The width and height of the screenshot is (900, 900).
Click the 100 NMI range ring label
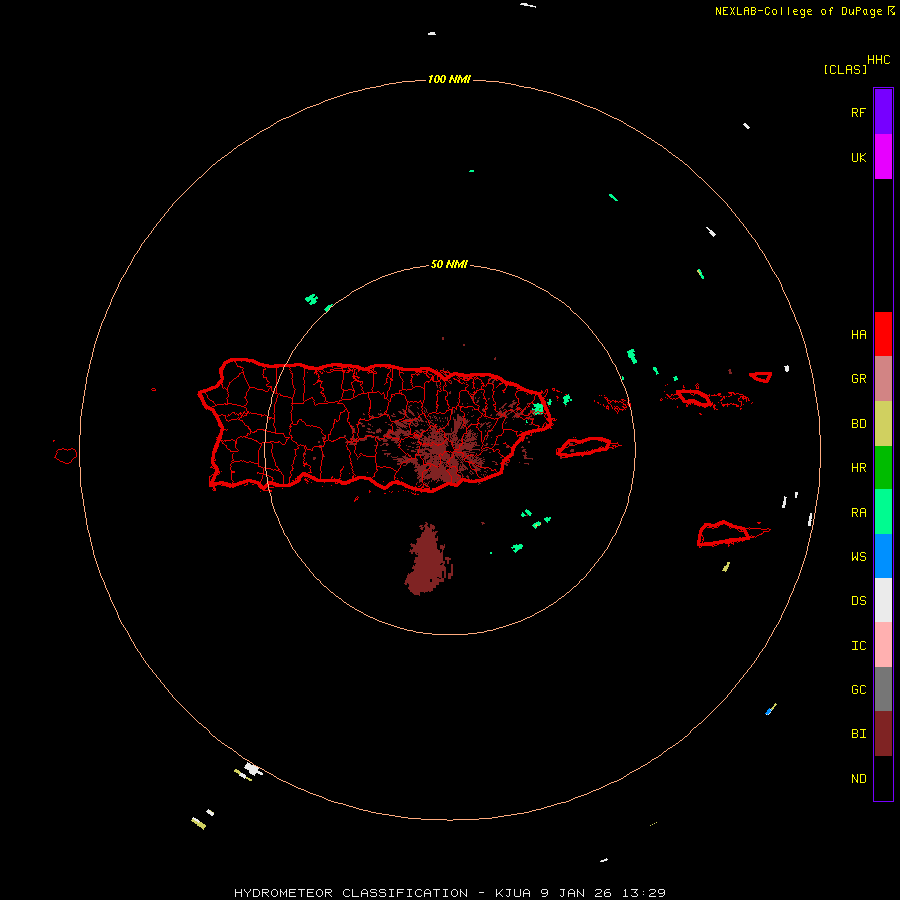(x=449, y=79)
